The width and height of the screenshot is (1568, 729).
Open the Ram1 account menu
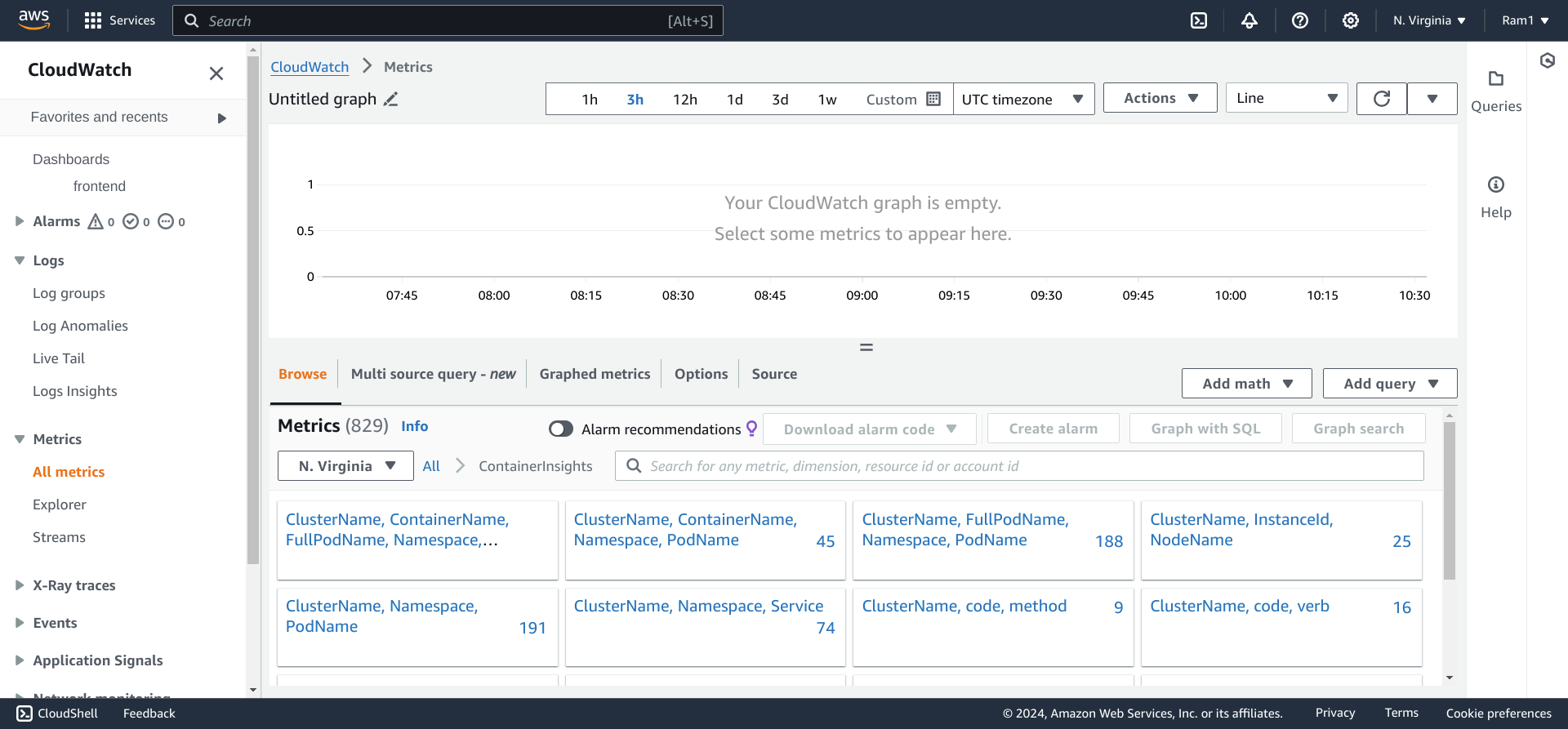[x=1526, y=20]
